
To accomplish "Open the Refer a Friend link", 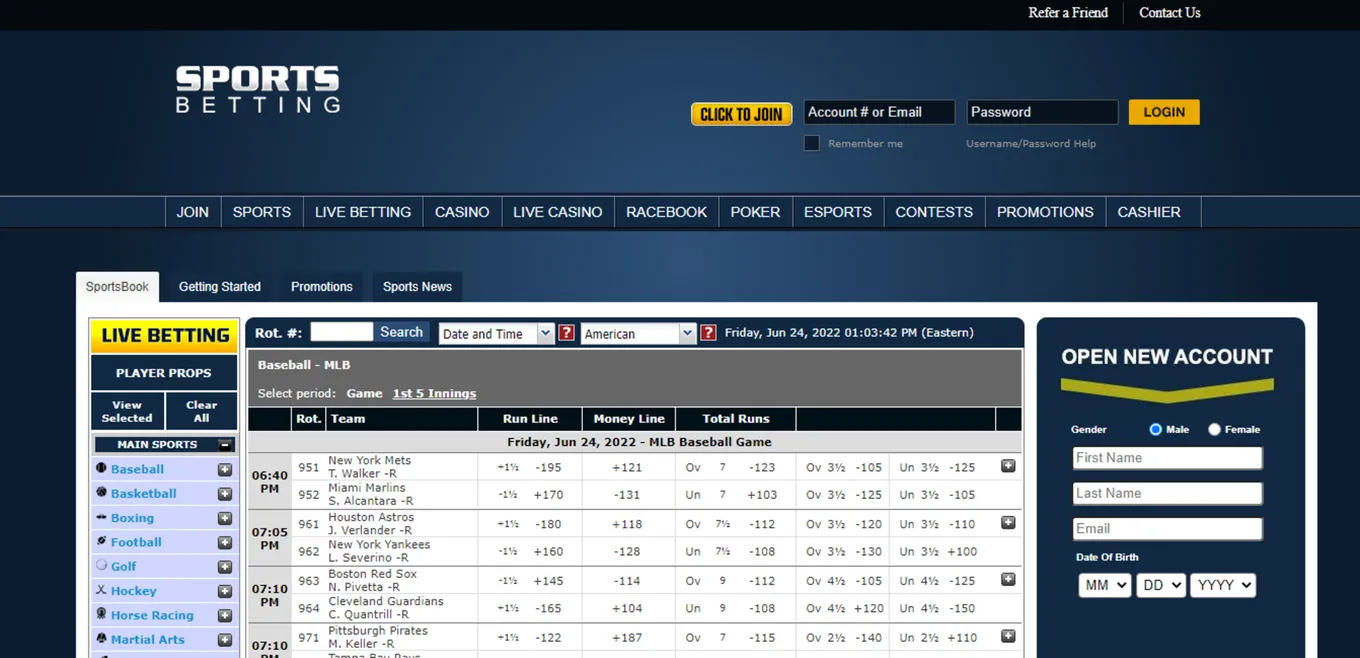I will (x=1068, y=13).
